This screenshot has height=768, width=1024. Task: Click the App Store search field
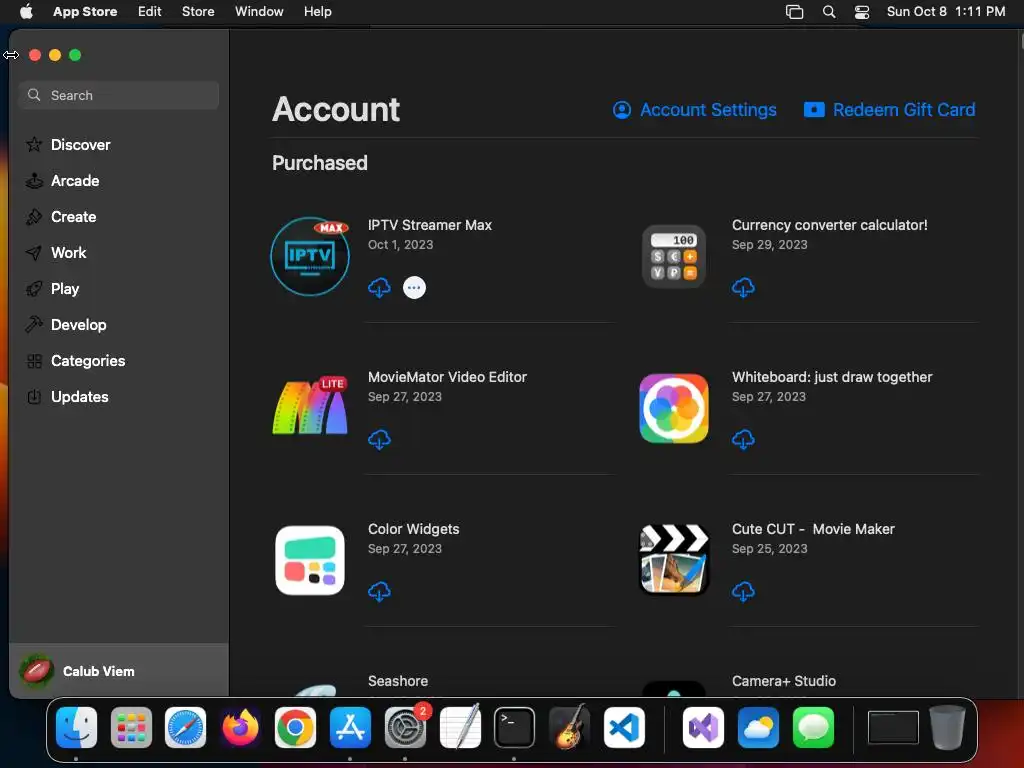119,95
